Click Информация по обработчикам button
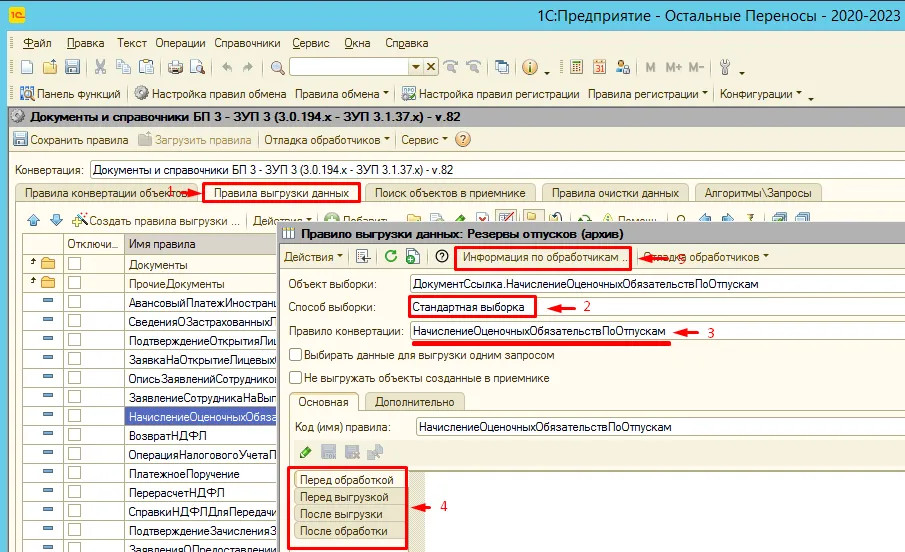Screen dimensions: 905x552 point(543,258)
